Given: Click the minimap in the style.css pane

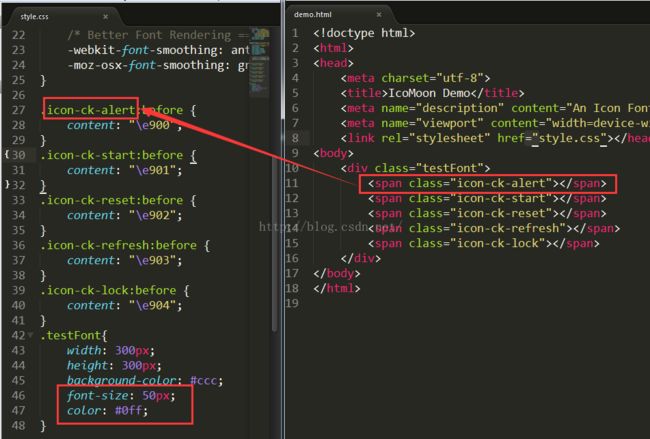Looking at the screenshot, I should point(260,61).
